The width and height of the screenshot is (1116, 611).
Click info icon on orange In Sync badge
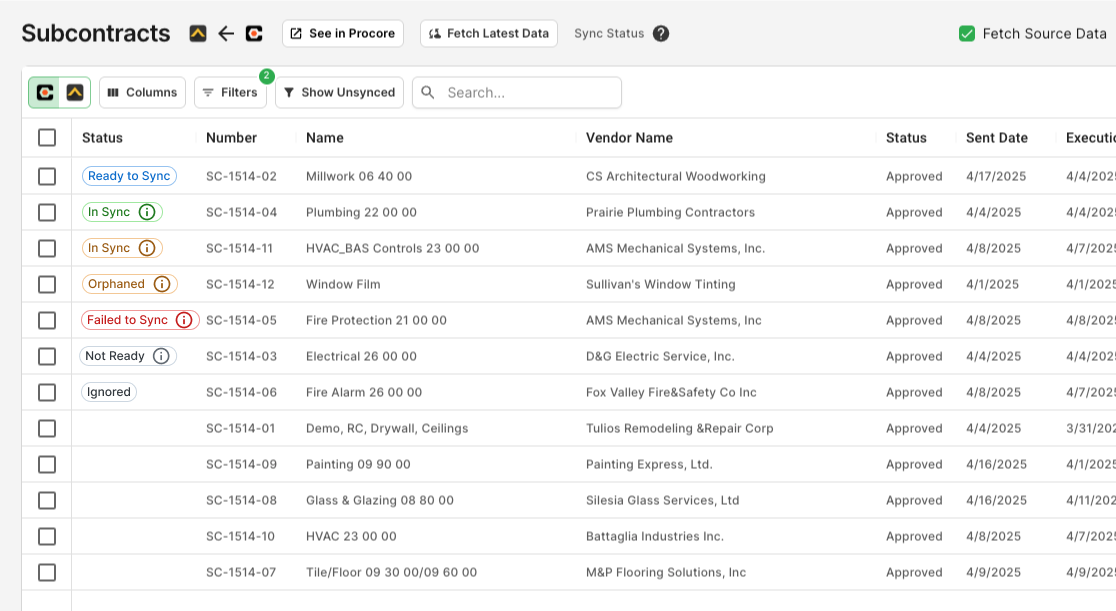147,248
